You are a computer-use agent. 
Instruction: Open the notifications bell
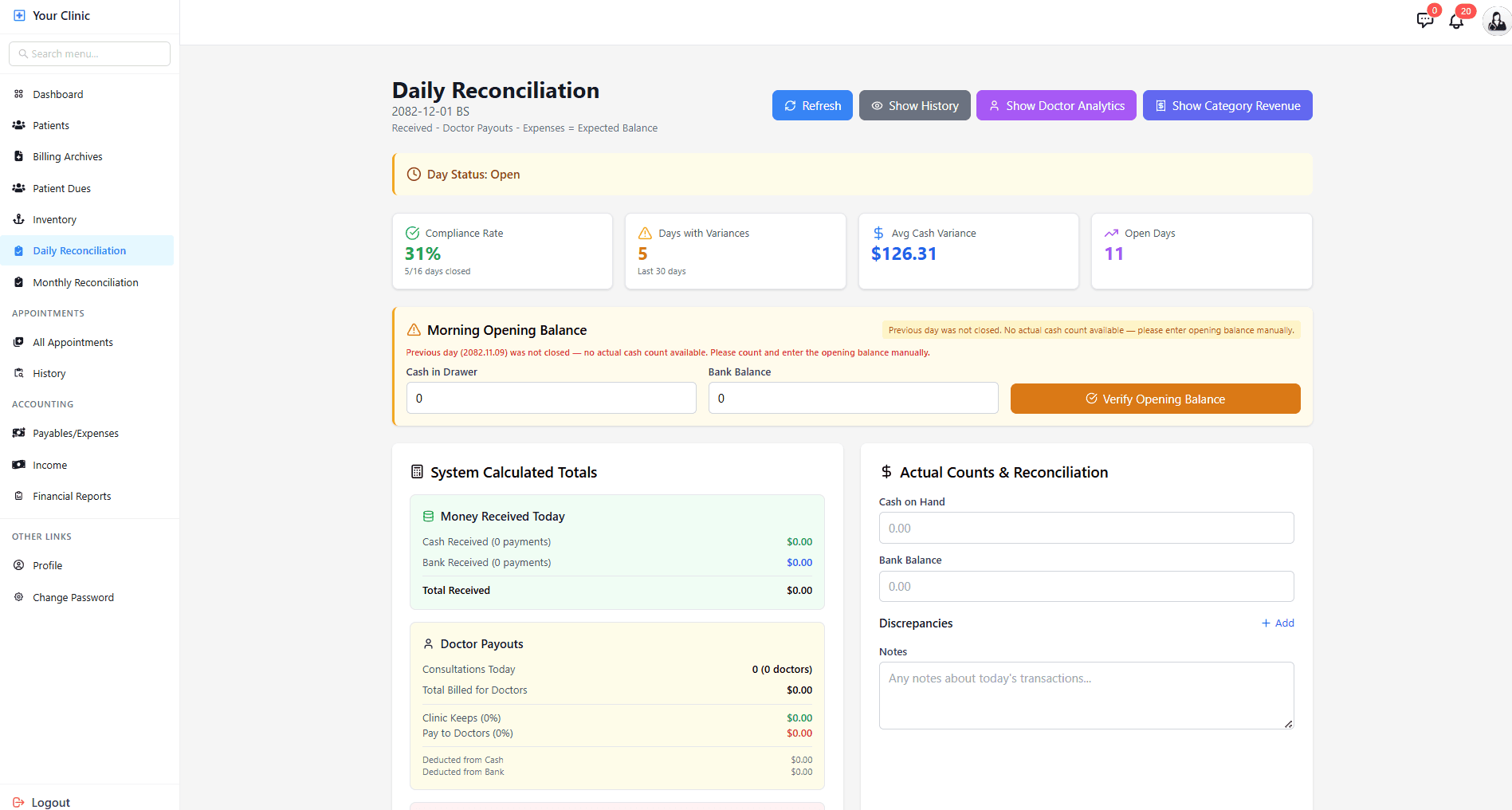pyautogui.click(x=1456, y=20)
